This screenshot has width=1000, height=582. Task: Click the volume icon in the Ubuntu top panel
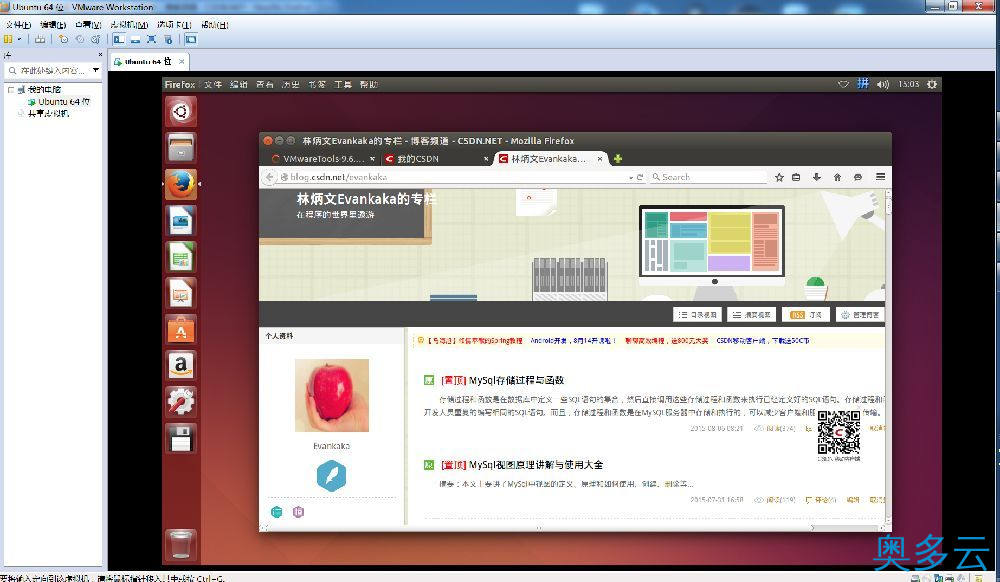(883, 84)
